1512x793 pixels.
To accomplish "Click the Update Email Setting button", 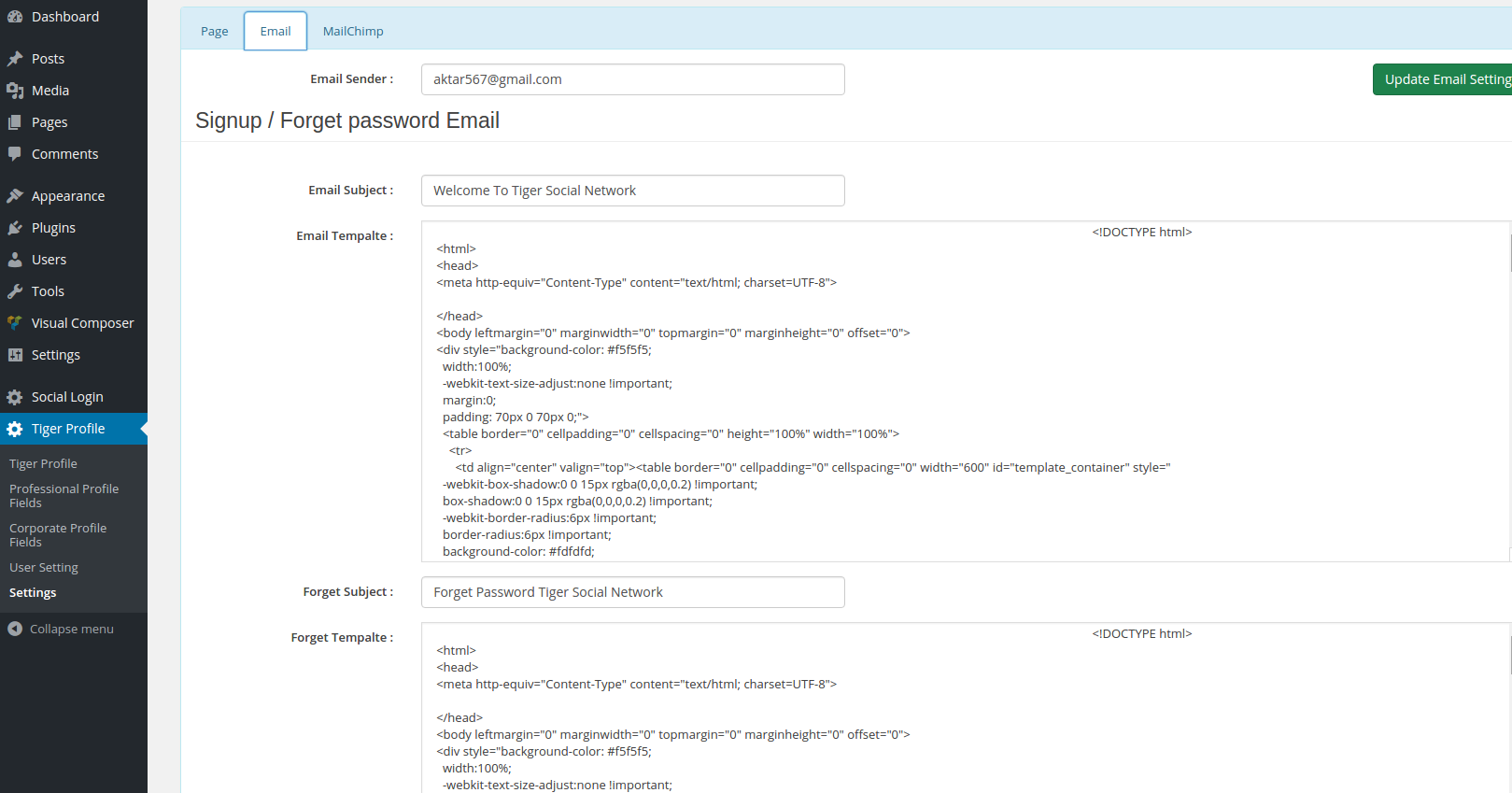I will 1443,79.
